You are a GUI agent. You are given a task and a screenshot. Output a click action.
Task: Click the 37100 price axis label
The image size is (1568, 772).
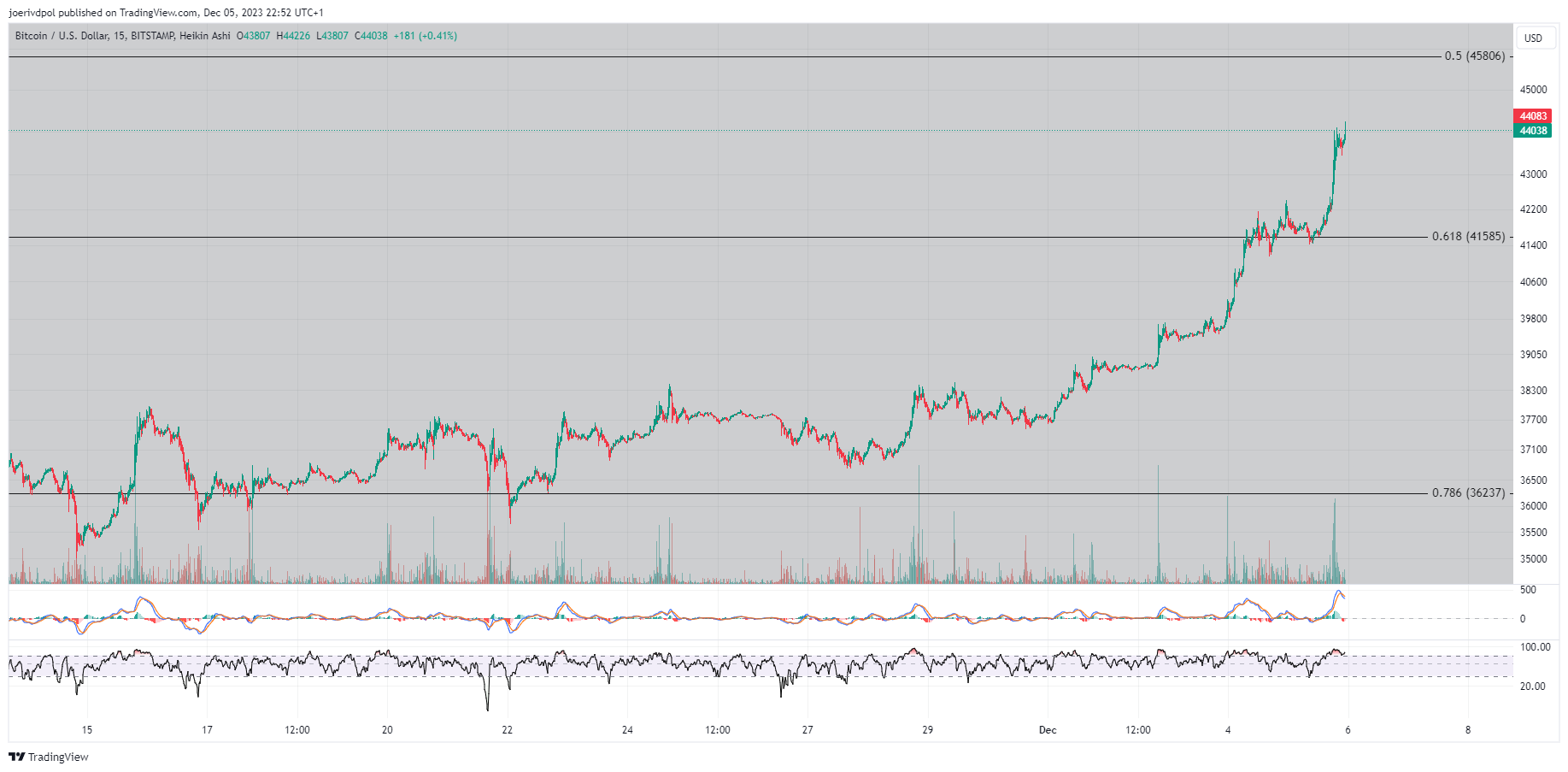click(x=1533, y=450)
